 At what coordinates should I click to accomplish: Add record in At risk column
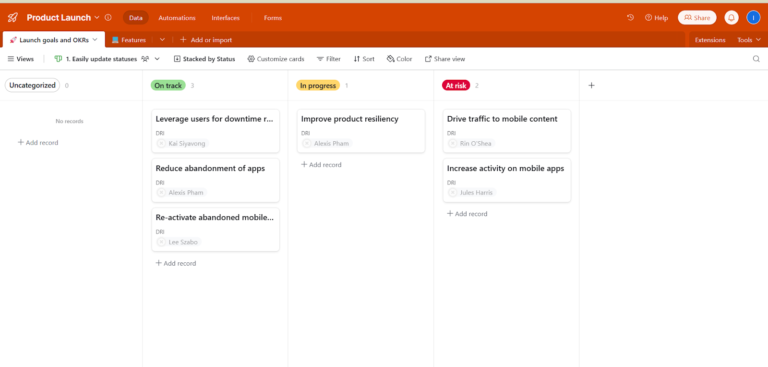click(467, 214)
